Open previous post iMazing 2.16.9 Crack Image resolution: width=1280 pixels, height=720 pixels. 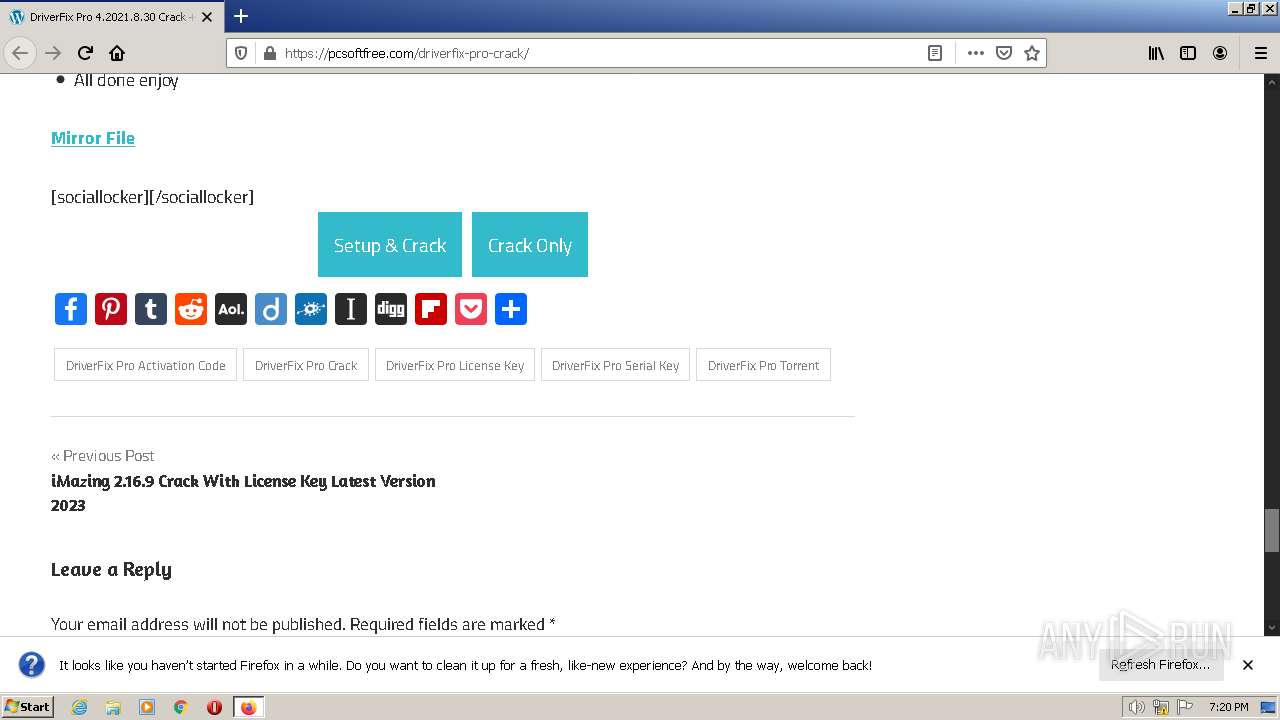[243, 493]
